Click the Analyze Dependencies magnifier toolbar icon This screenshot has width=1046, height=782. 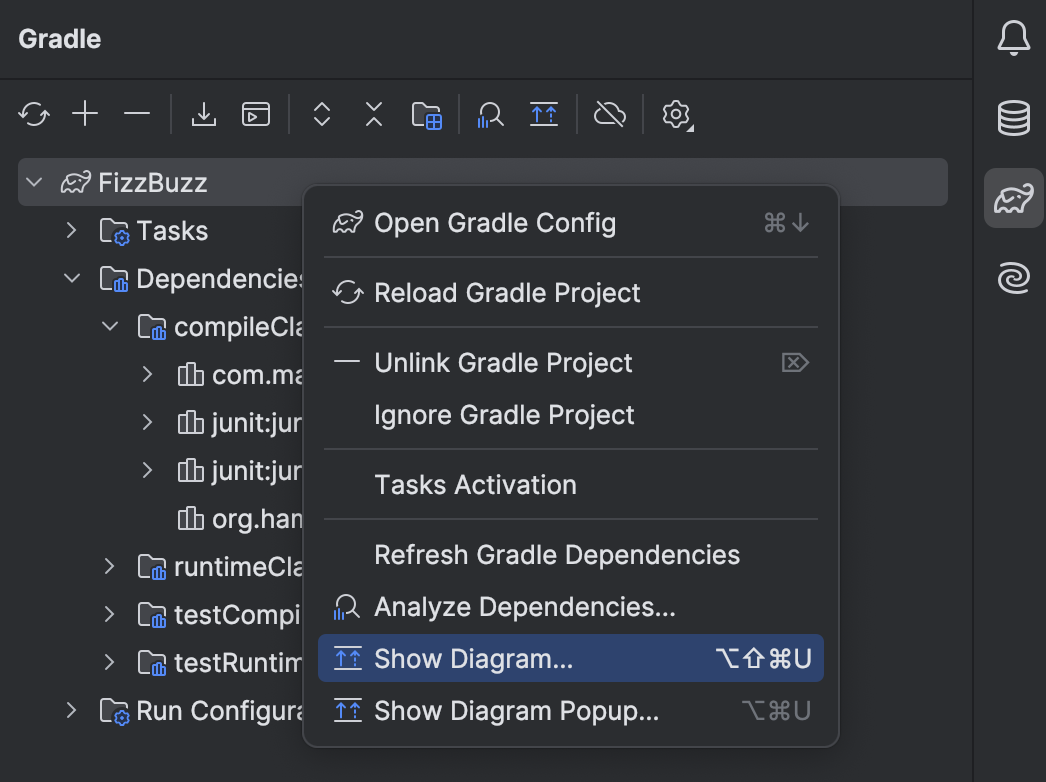489,114
